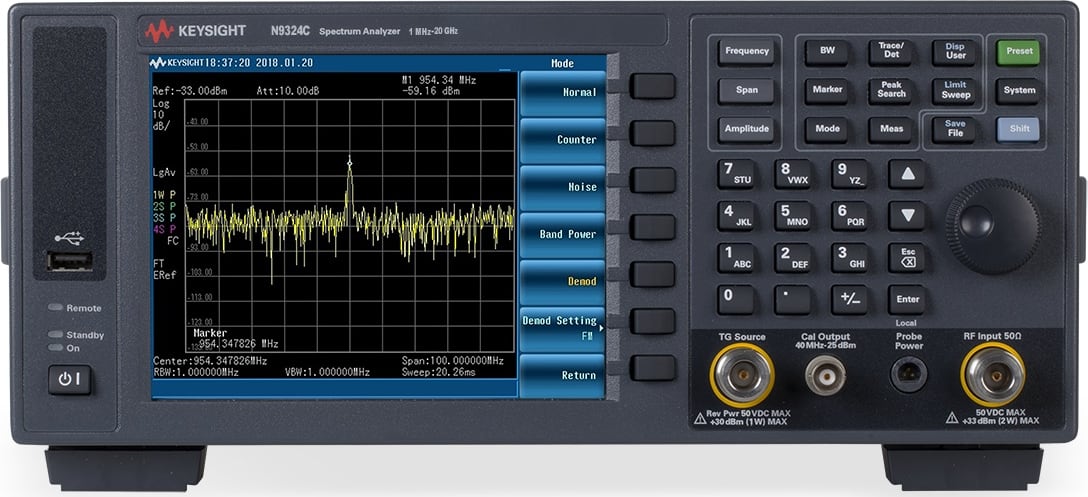Viewport: 1088px width, 497px height.
Task: Tap the hardware button beside Demod
Action: pyautogui.click(x=652, y=274)
